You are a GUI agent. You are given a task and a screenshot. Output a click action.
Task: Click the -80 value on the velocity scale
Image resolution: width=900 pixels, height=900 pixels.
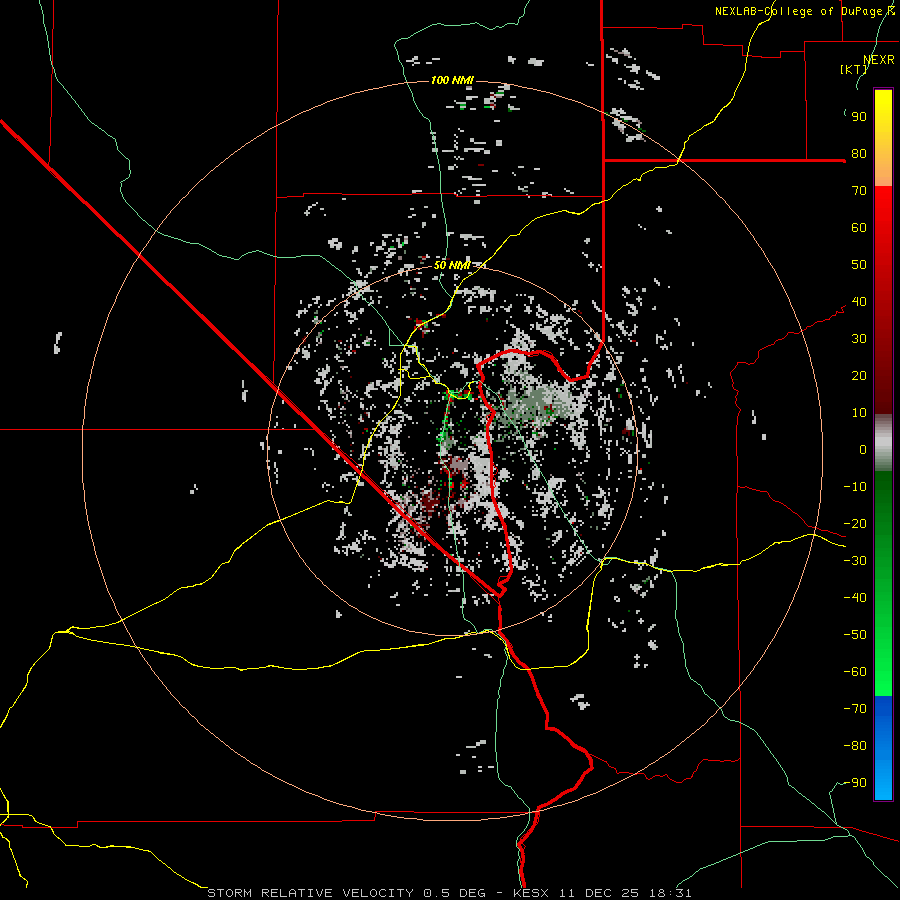(855, 746)
